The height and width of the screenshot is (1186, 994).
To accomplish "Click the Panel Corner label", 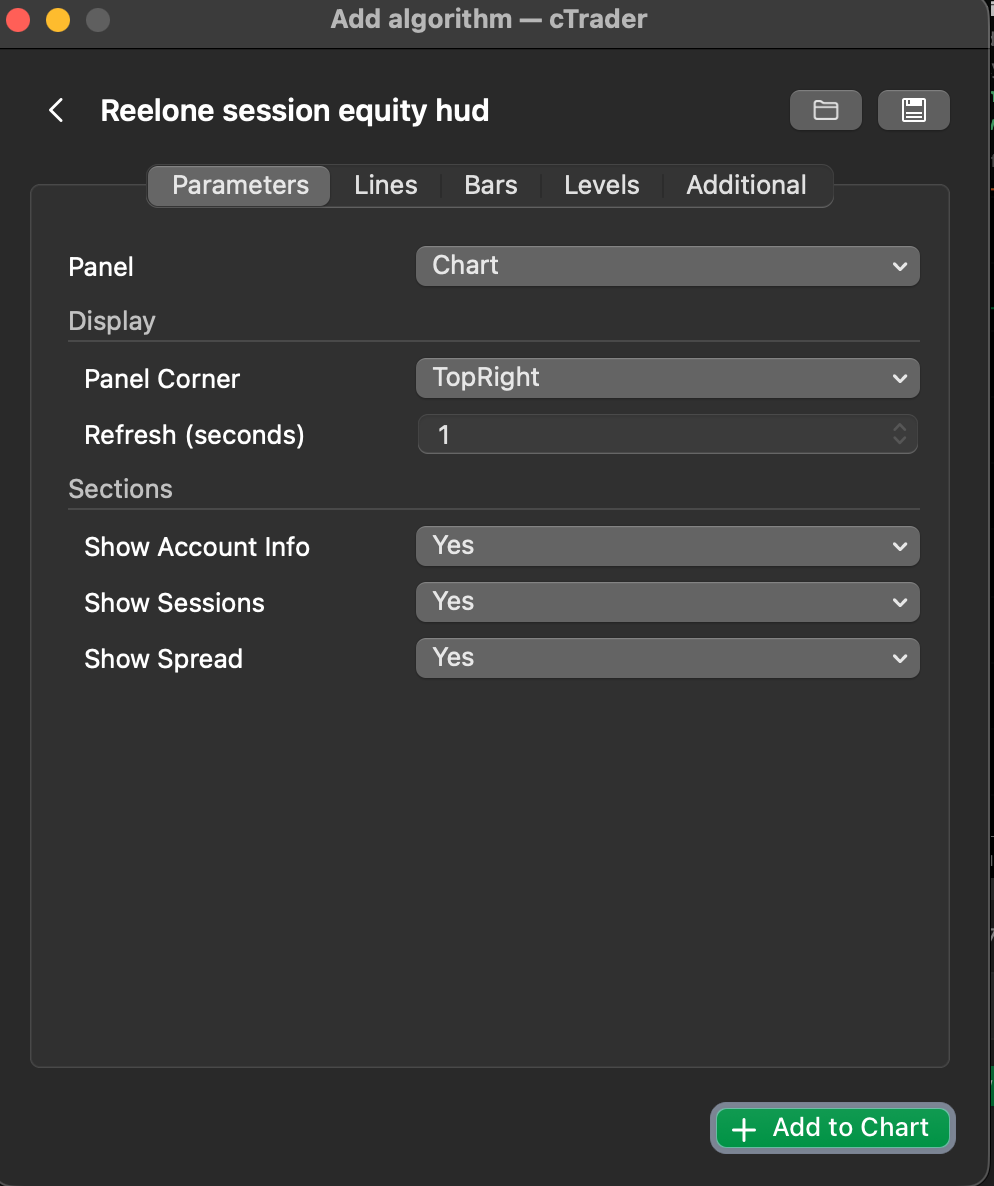I will tap(162, 378).
